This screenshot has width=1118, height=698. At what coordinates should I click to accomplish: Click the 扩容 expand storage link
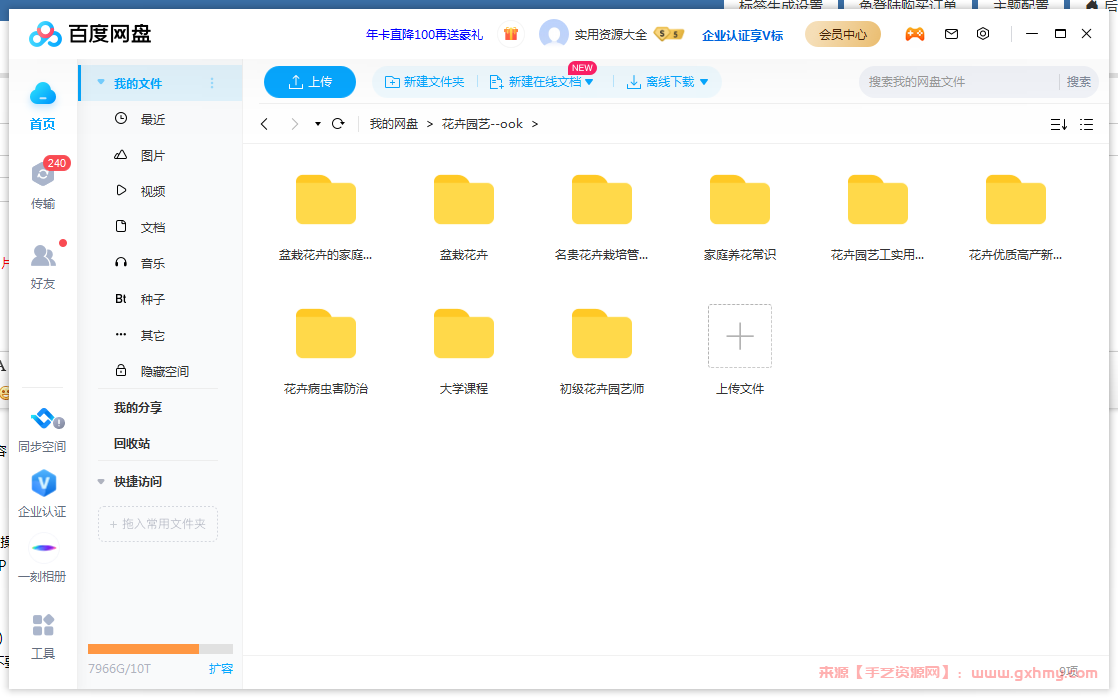(221, 668)
